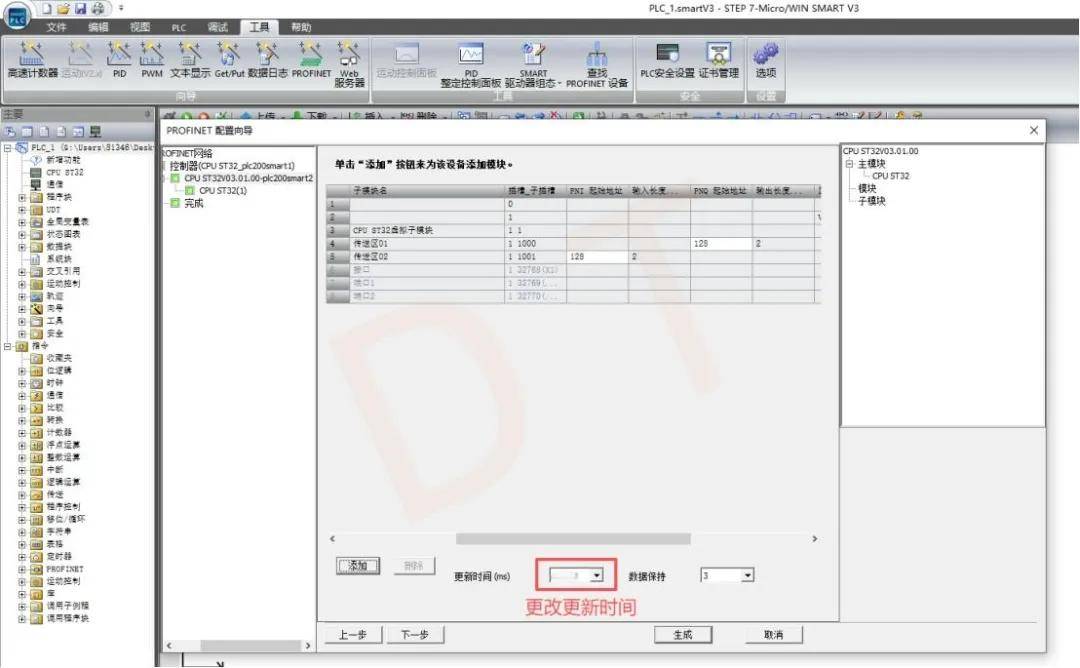The width and height of the screenshot is (1080, 668).
Task: Collapse the 指令 tree node
Action: [x=8, y=346]
